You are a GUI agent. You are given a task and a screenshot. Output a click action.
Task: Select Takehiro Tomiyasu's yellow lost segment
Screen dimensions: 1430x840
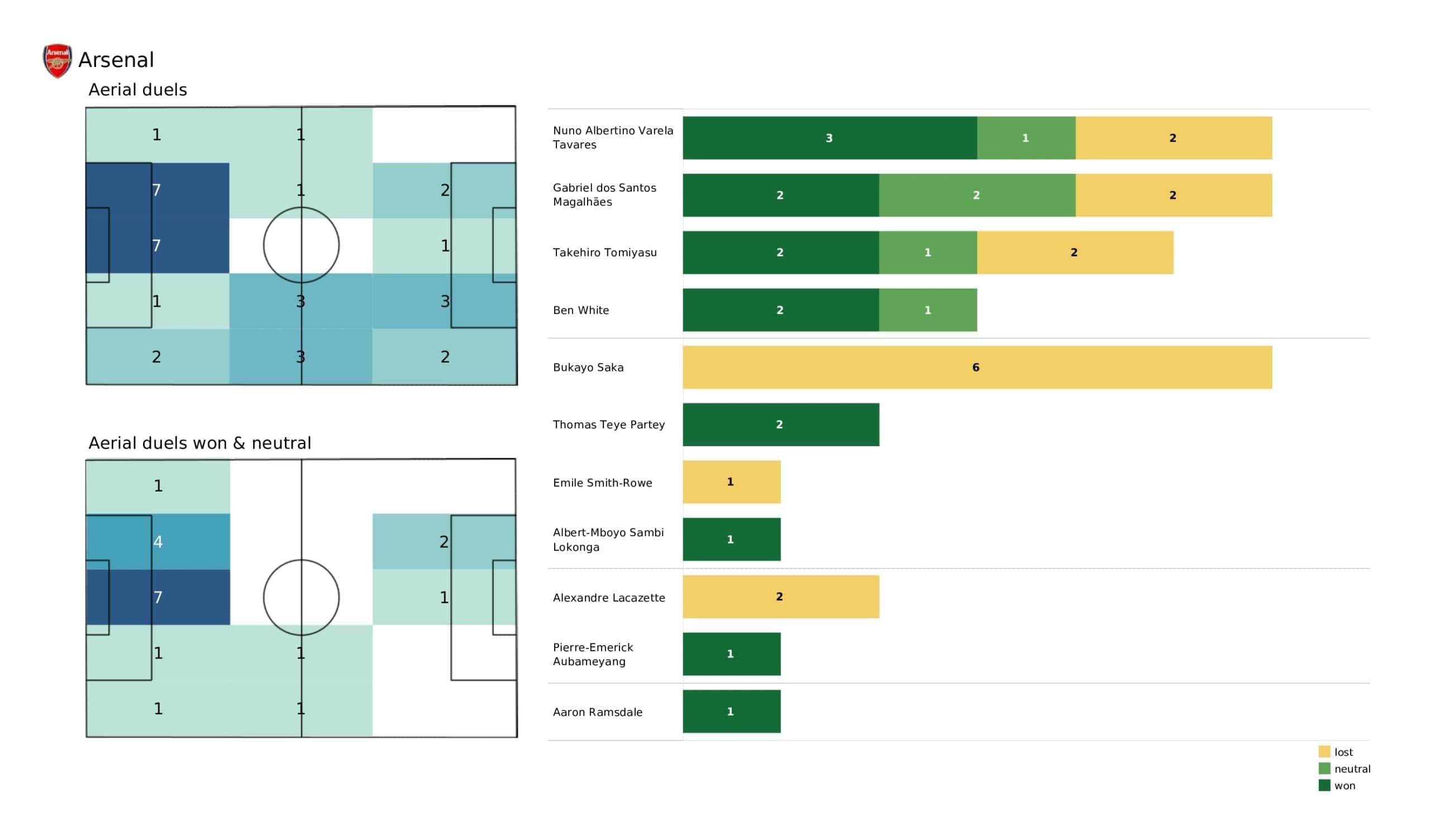point(1074,252)
